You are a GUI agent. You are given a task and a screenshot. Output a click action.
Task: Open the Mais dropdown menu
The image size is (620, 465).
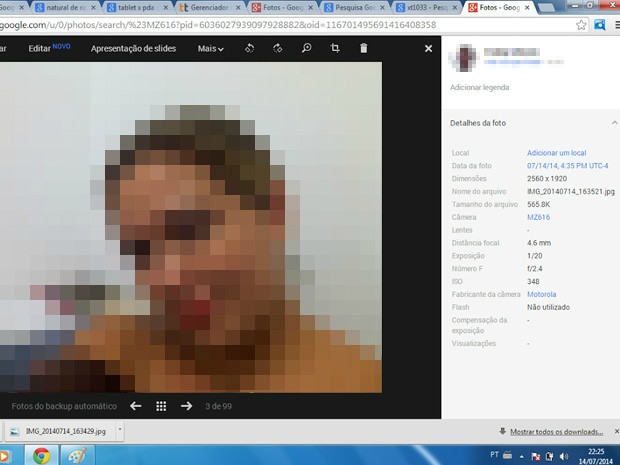(210, 48)
